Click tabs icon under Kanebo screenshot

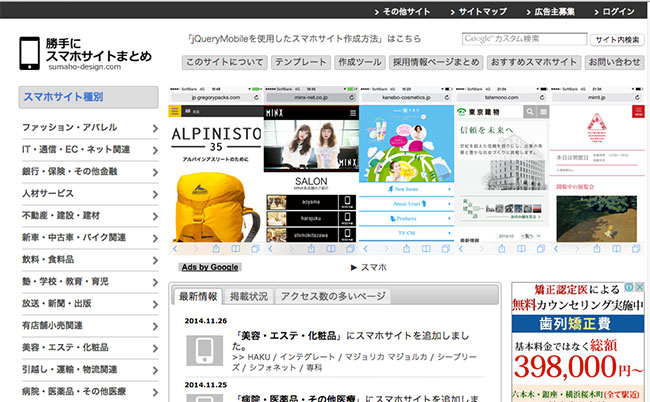point(446,249)
